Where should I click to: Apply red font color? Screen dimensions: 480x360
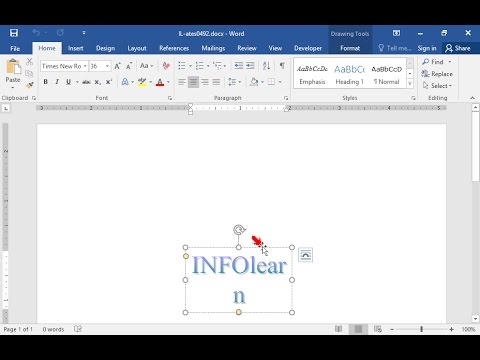(x=160, y=82)
